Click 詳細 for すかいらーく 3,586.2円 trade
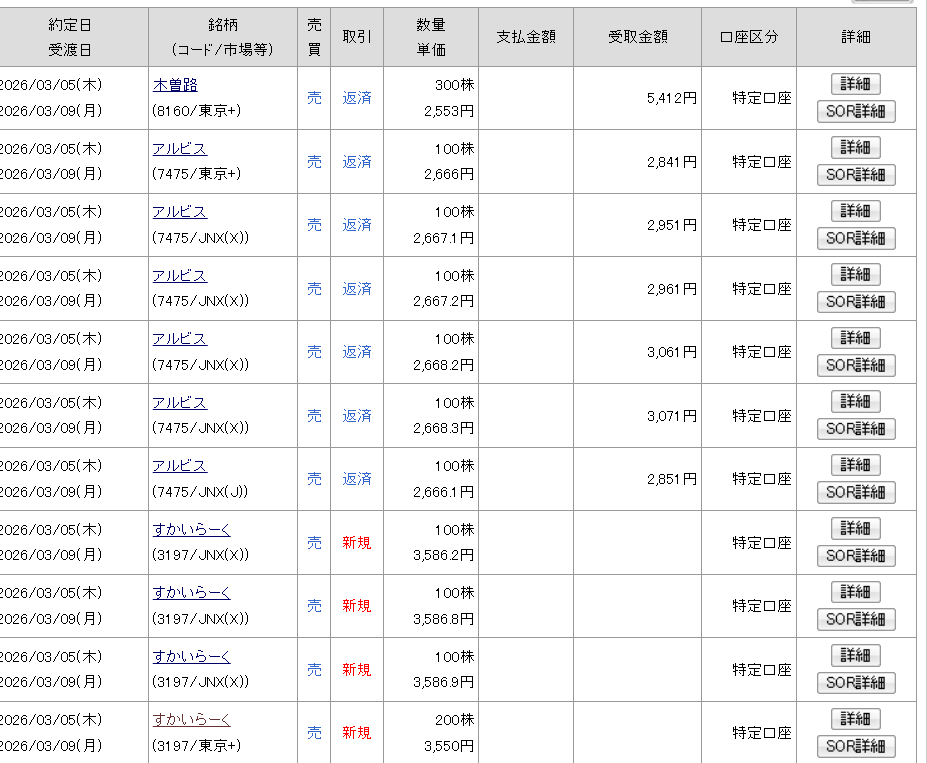 [x=855, y=529]
